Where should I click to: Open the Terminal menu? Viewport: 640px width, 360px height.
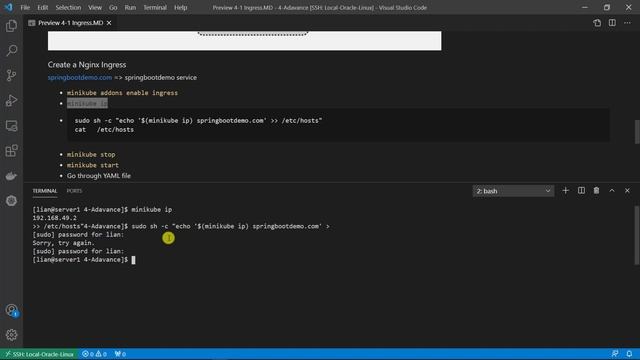[155, 7]
